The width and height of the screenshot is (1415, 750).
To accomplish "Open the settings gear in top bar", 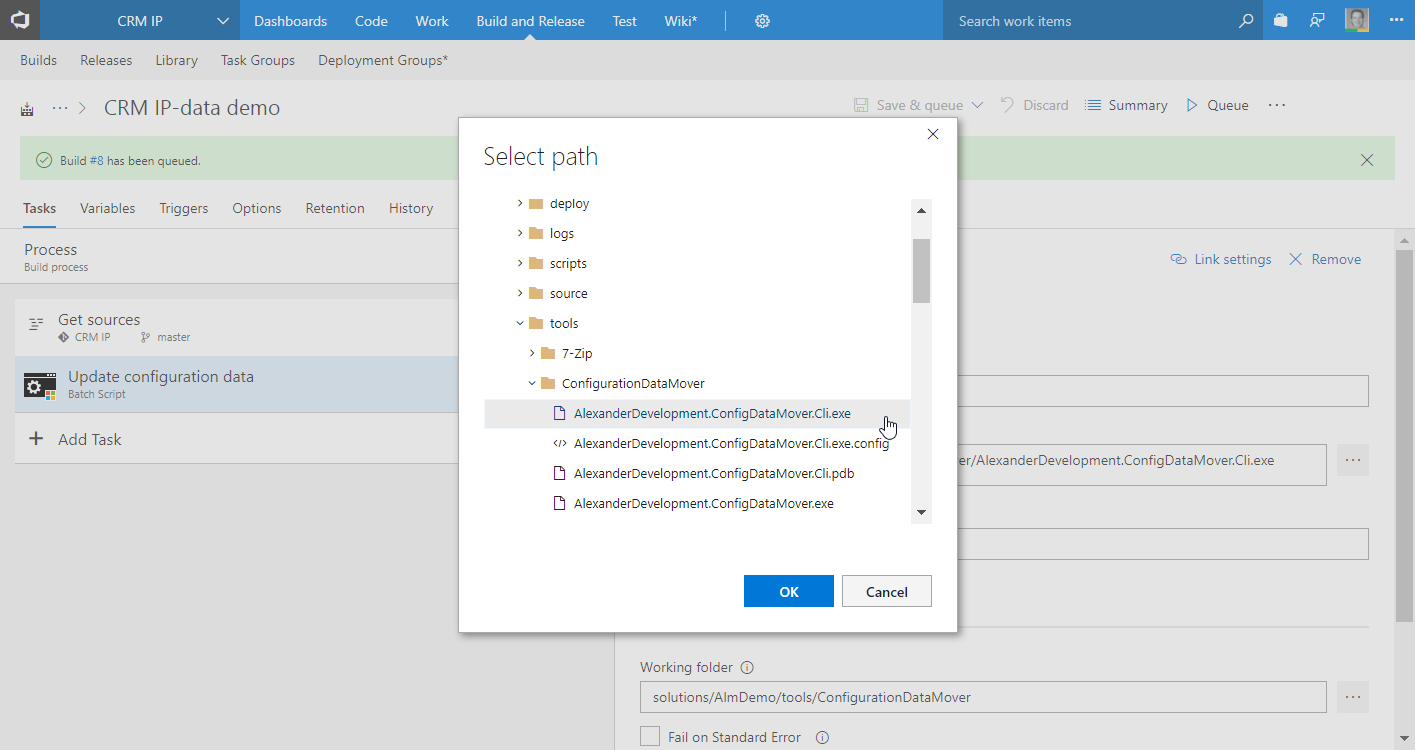I will coord(762,21).
